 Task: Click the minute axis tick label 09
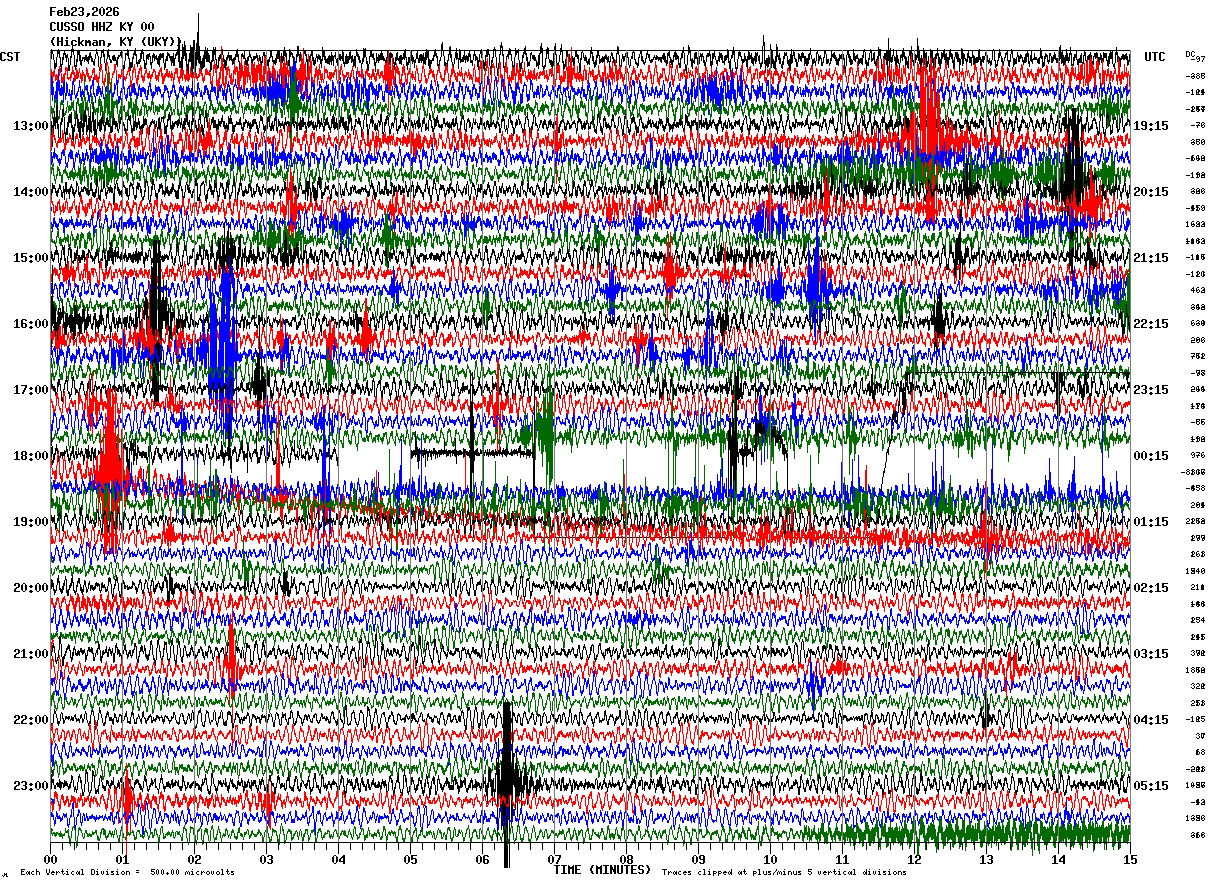(x=698, y=860)
